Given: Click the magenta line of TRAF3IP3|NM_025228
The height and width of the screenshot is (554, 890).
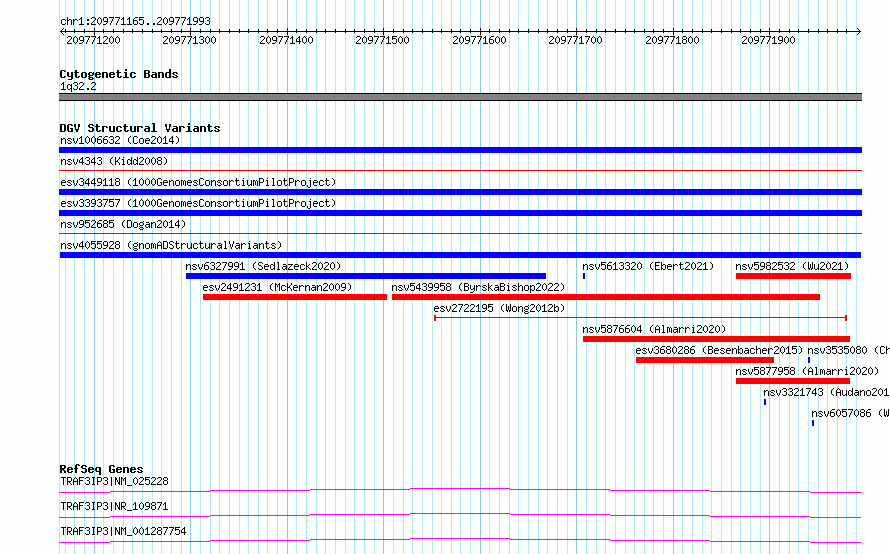Looking at the screenshot, I should 460,490.
